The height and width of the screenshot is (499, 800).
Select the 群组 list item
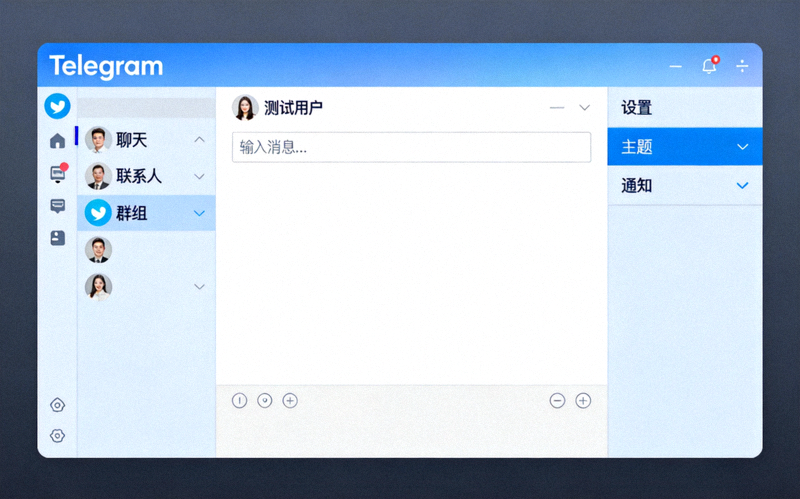[146, 213]
